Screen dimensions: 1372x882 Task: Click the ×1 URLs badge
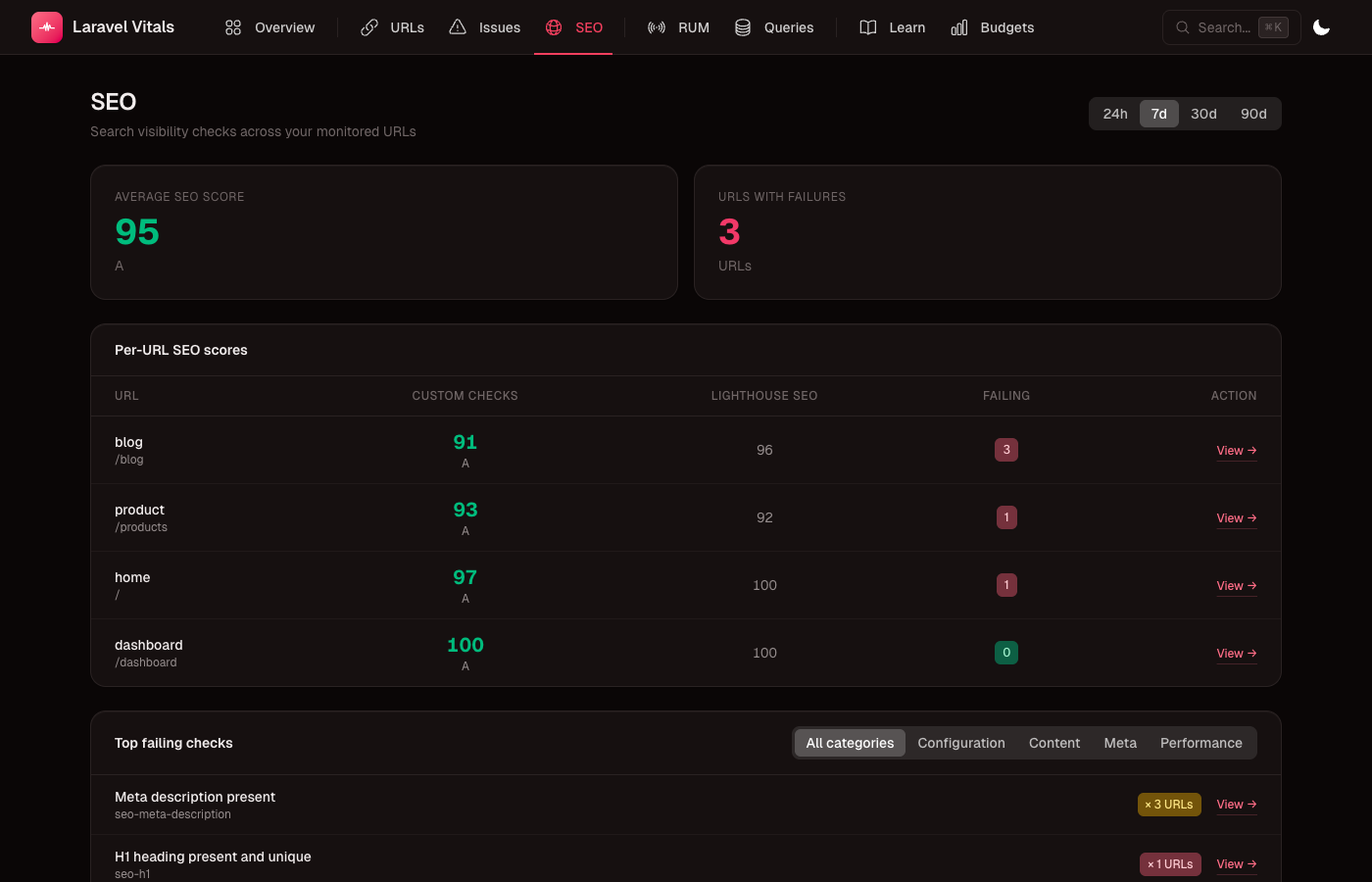tap(1170, 864)
